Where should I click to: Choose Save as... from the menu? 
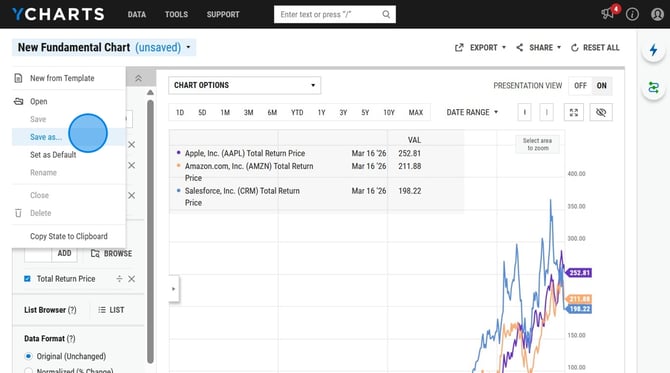coord(69,137)
